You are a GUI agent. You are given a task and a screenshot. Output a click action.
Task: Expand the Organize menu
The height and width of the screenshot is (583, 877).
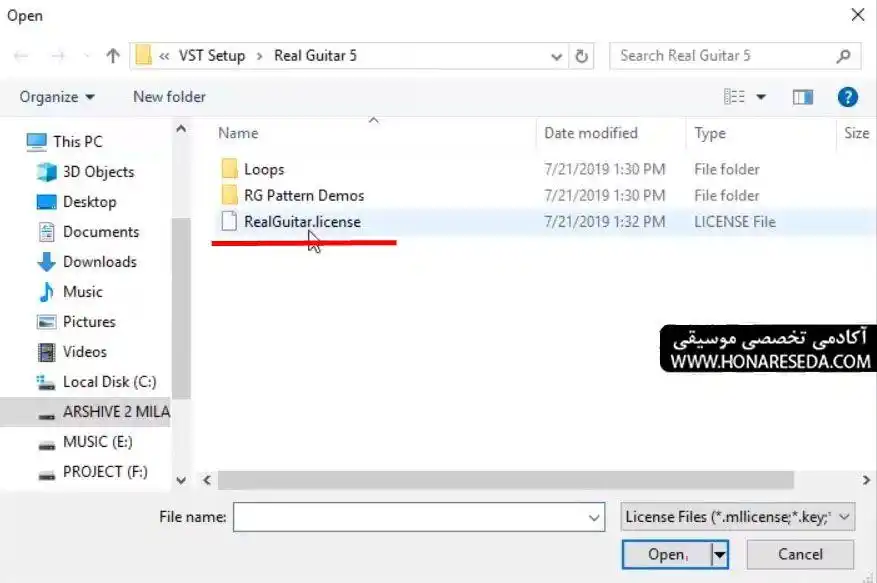(x=57, y=97)
